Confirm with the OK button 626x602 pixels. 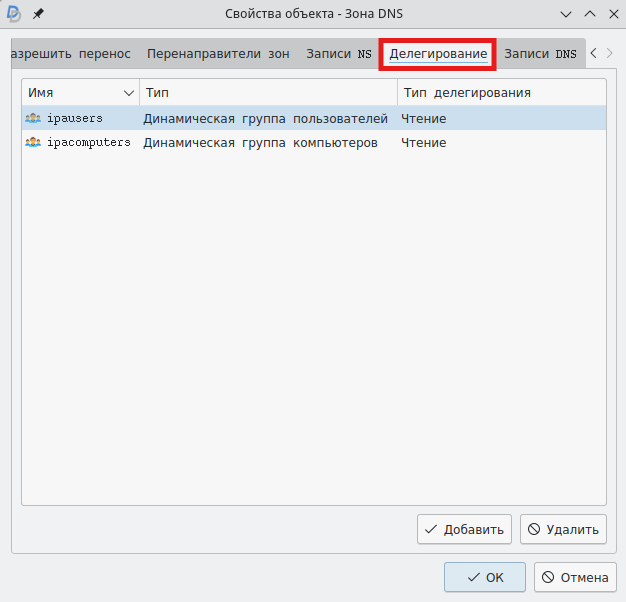click(485, 577)
